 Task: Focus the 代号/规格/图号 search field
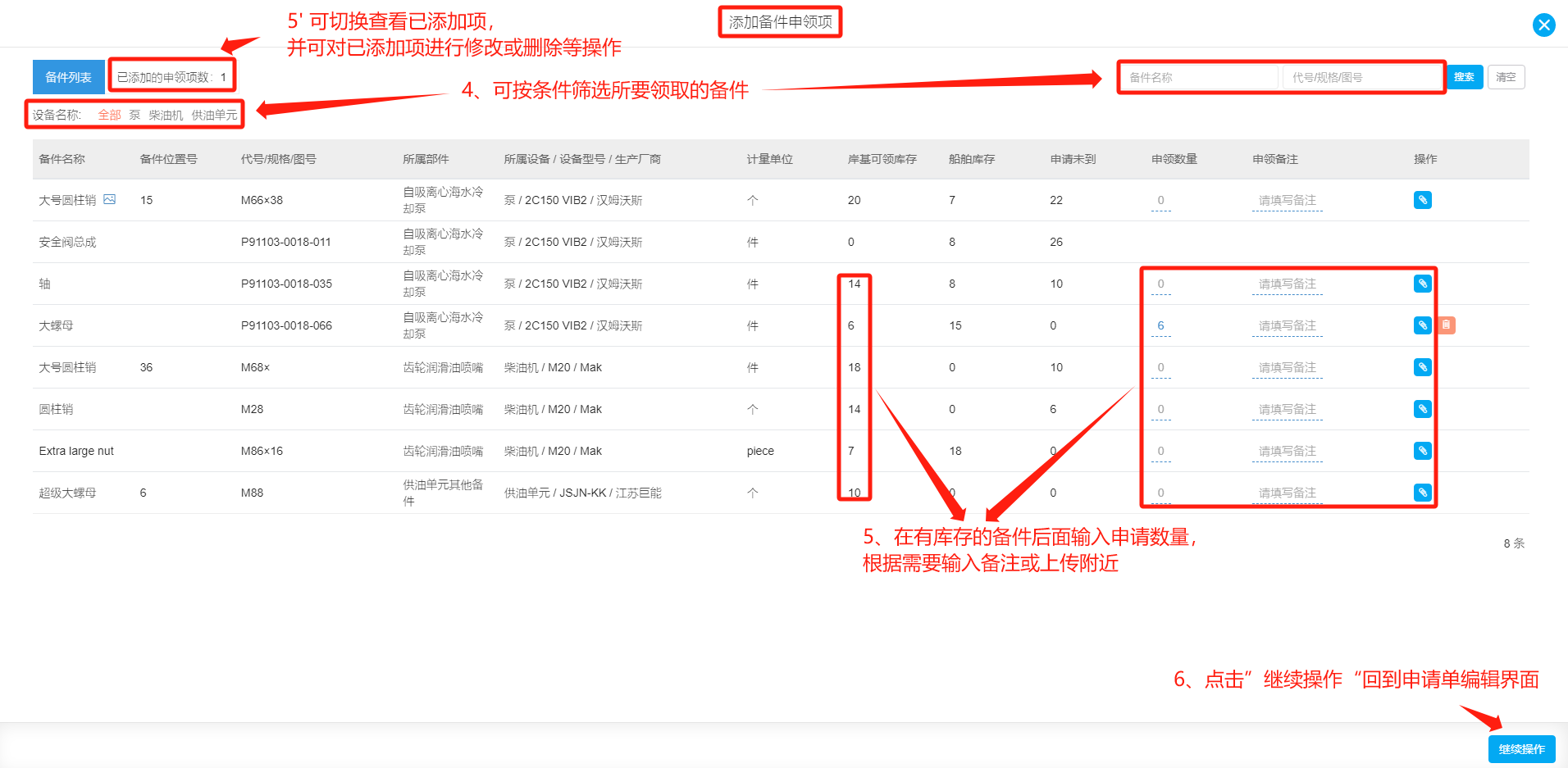pyautogui.click(x=1361, y=77)
